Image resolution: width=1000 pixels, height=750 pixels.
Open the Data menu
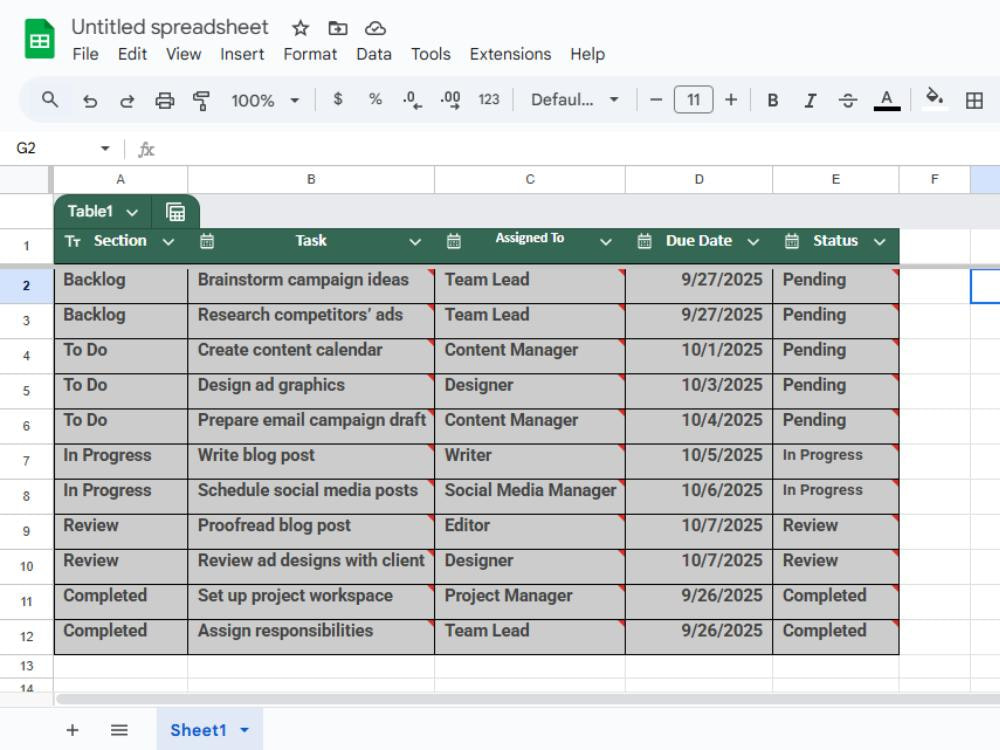click(374, 54)
